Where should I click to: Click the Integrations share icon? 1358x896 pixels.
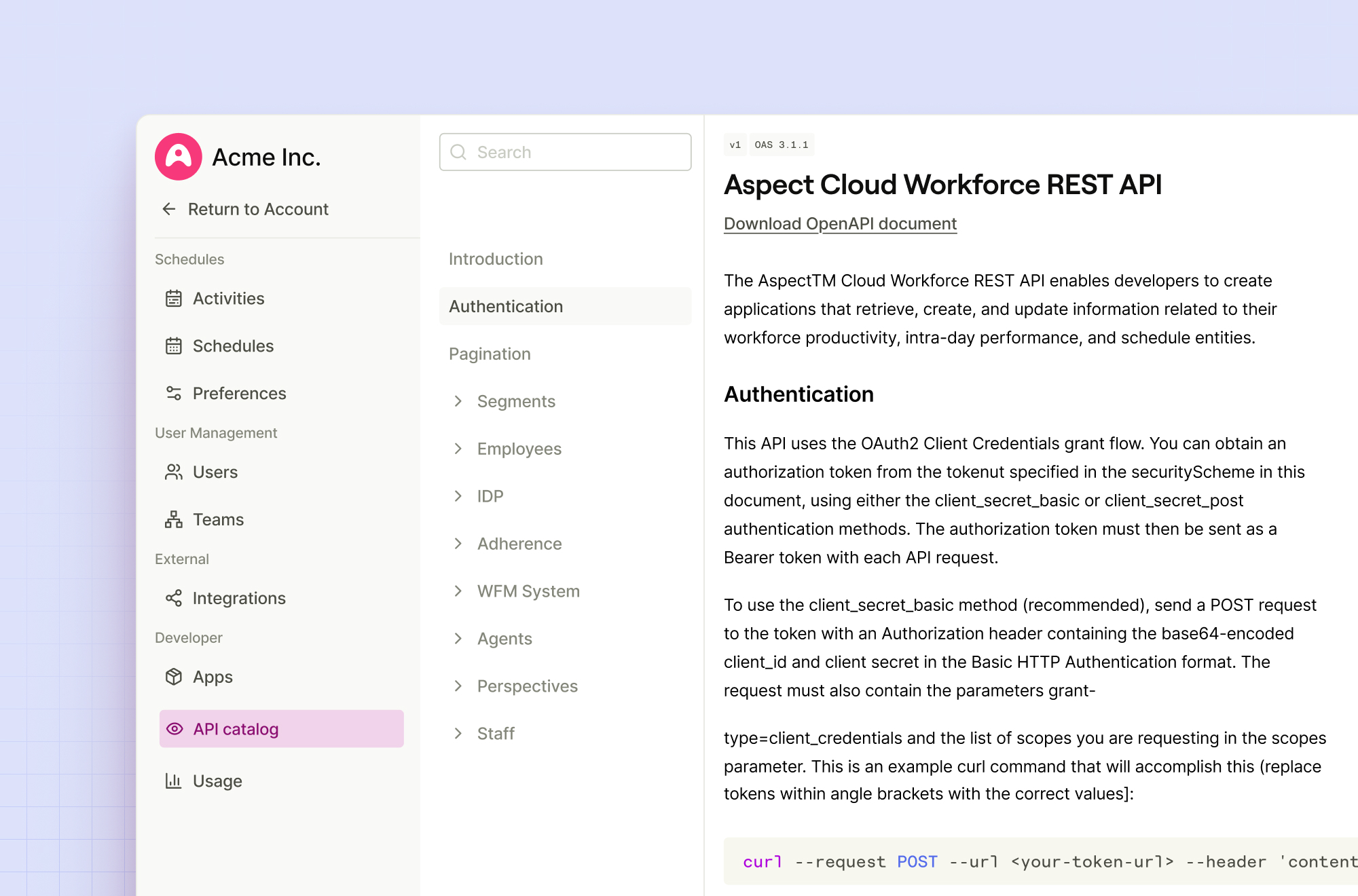[174, 599]
